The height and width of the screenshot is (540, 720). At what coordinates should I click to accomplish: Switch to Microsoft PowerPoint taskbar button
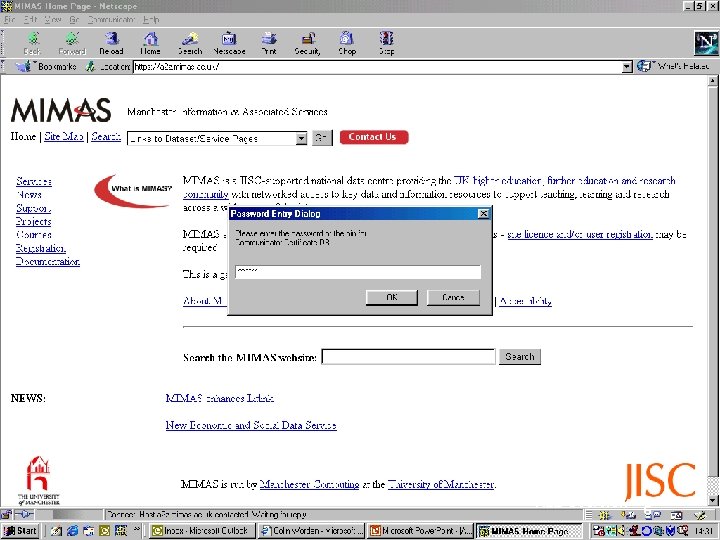pyautogui.click(x=420, y=531)
